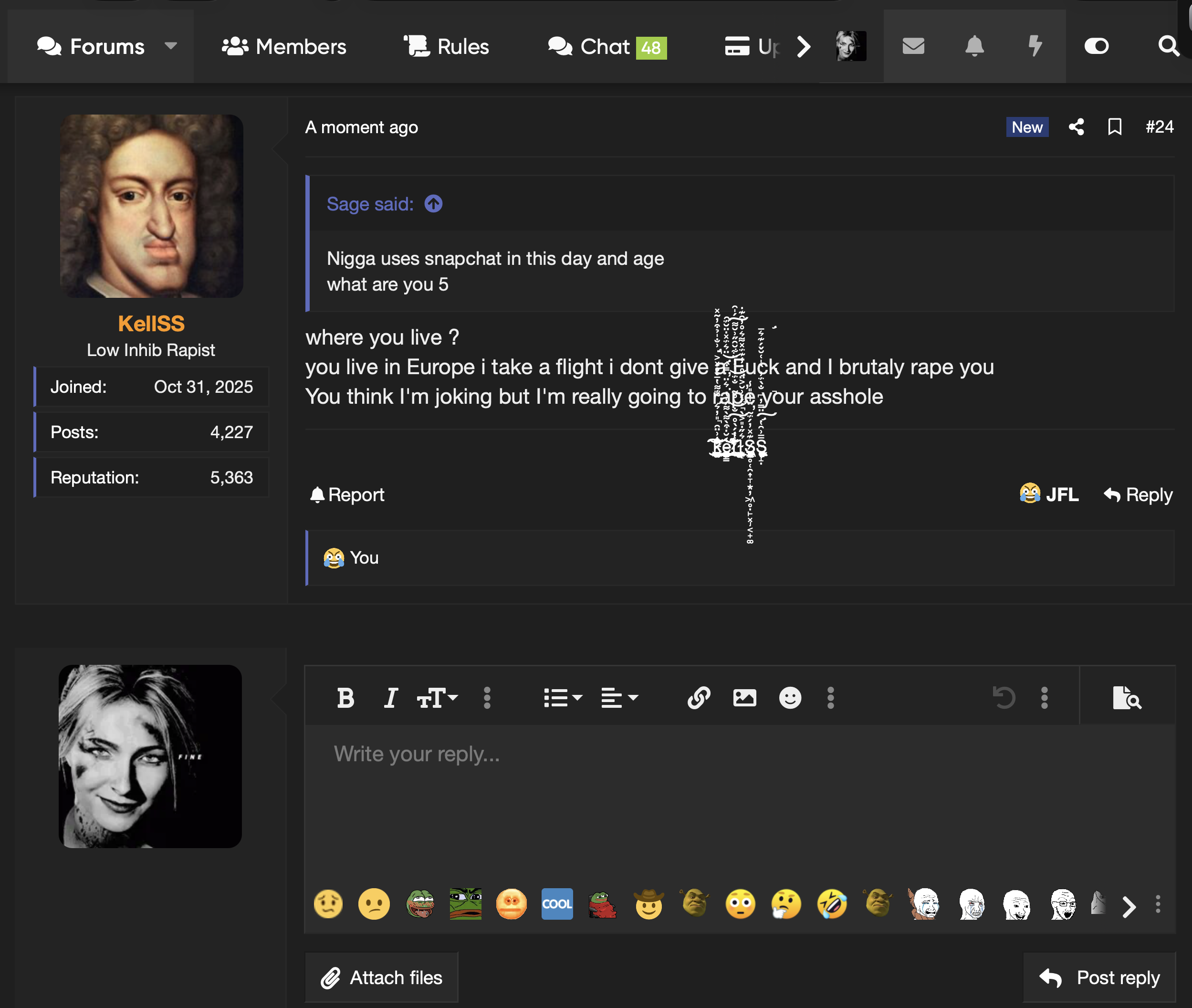
Task: Insert the smug Pepe emoji
Action: [x=466, y=904]
